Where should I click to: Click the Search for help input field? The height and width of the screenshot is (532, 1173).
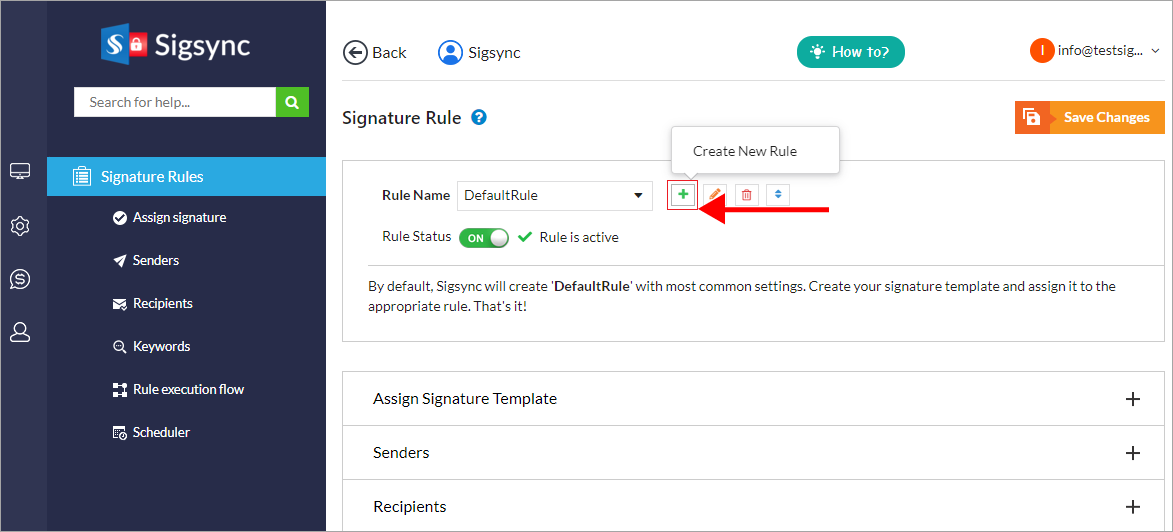coord(175,102)
